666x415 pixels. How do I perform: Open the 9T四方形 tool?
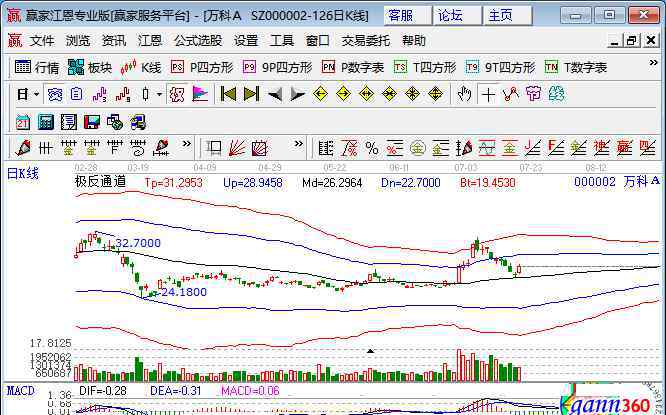click(x=500, y=67)
